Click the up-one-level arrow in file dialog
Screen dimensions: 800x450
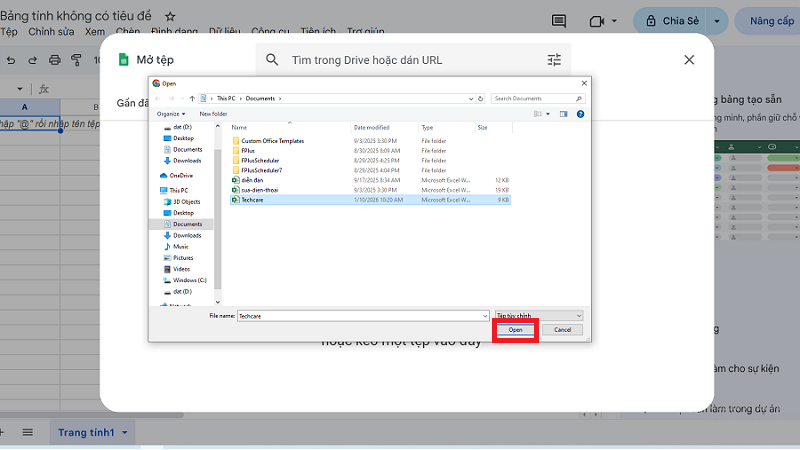point(191,98)
